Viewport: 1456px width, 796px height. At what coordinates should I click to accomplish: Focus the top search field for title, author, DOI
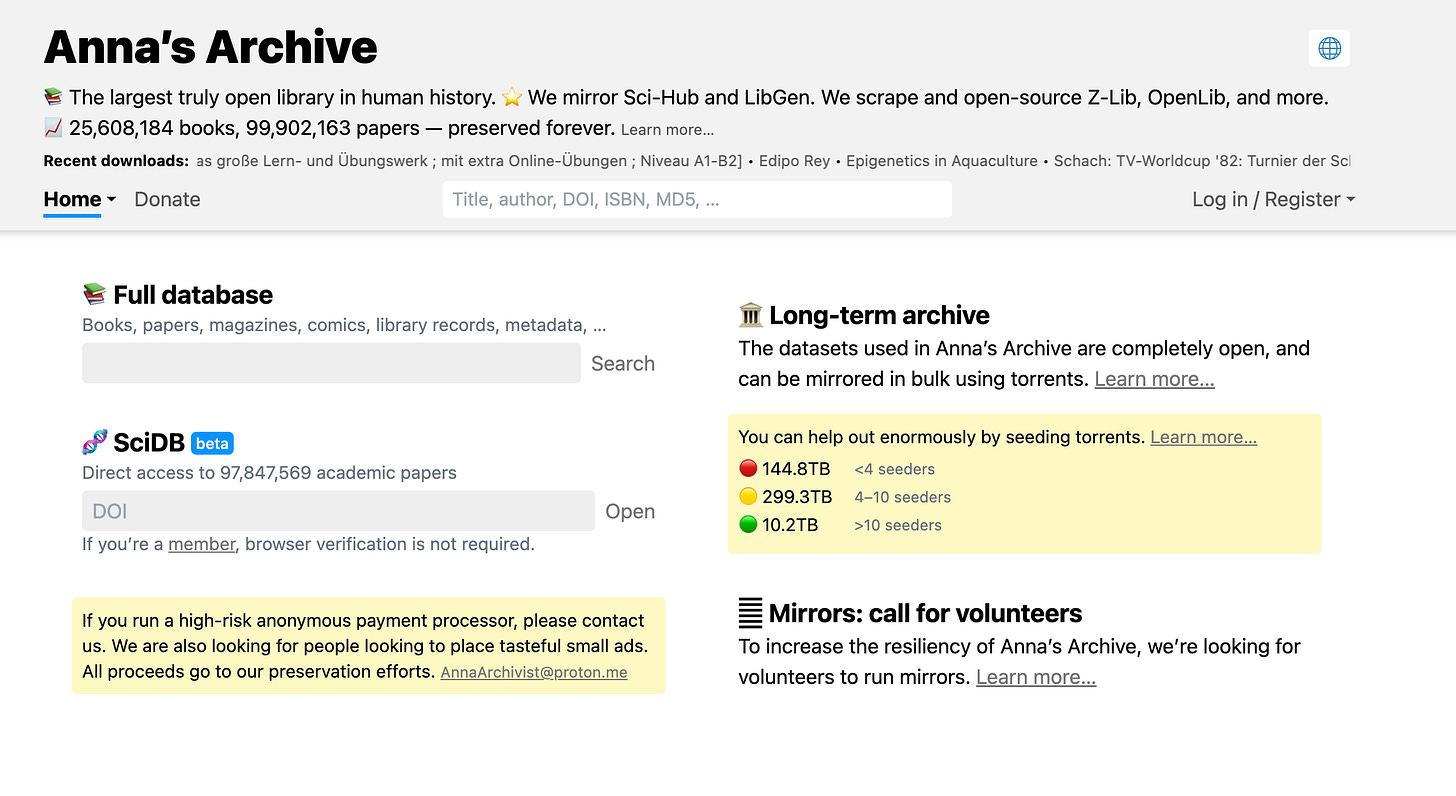[x=697, y=199]
